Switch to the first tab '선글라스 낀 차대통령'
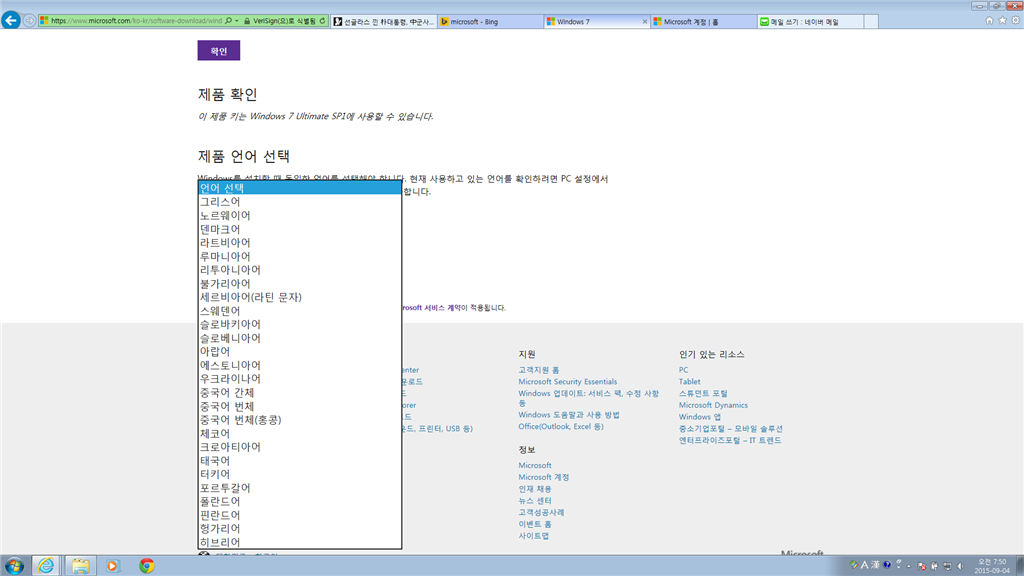This screenshot has height=576, width=1024. pos(384,22)
